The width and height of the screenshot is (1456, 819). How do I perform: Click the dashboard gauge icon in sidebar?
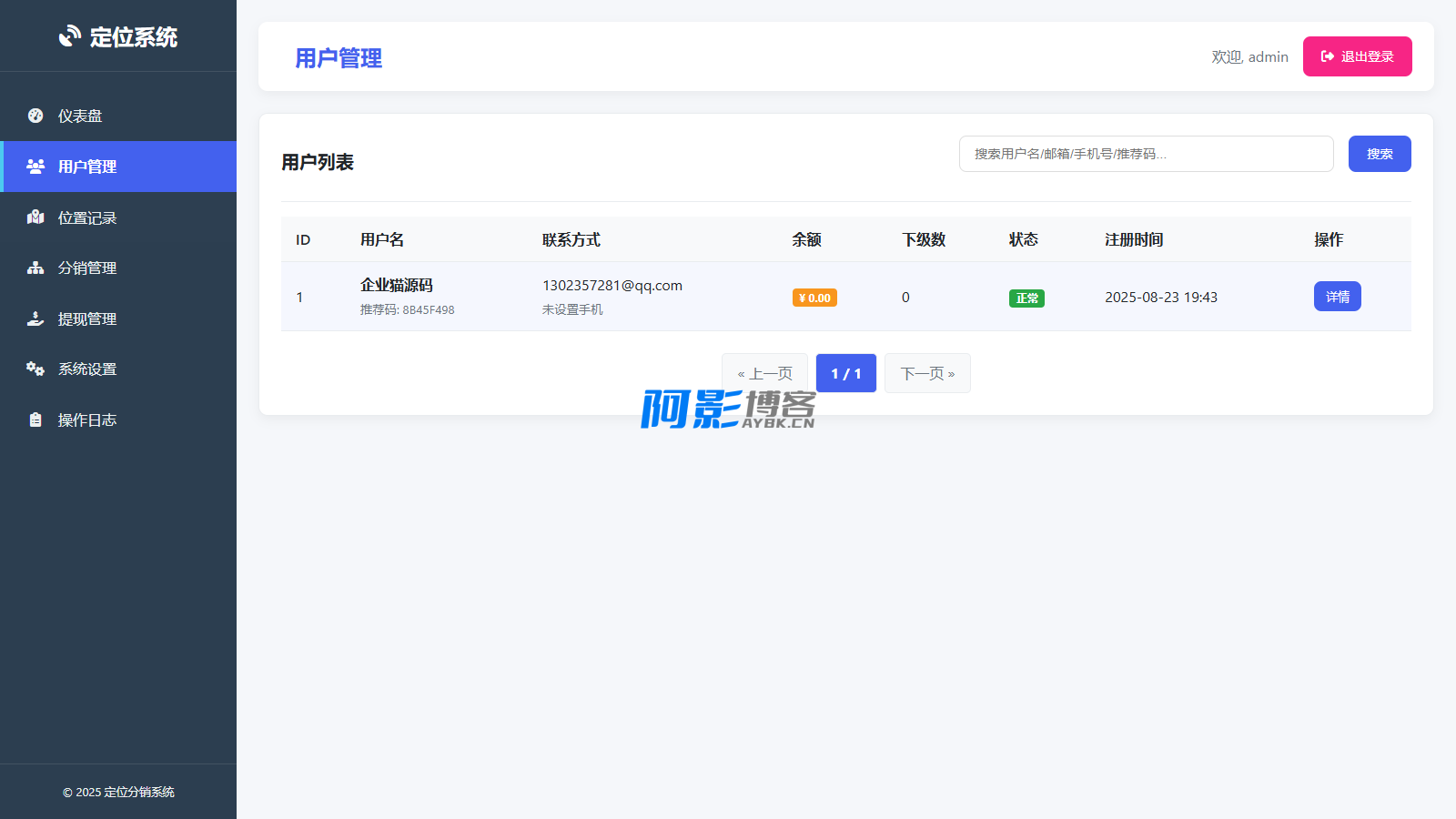point(35,116)
